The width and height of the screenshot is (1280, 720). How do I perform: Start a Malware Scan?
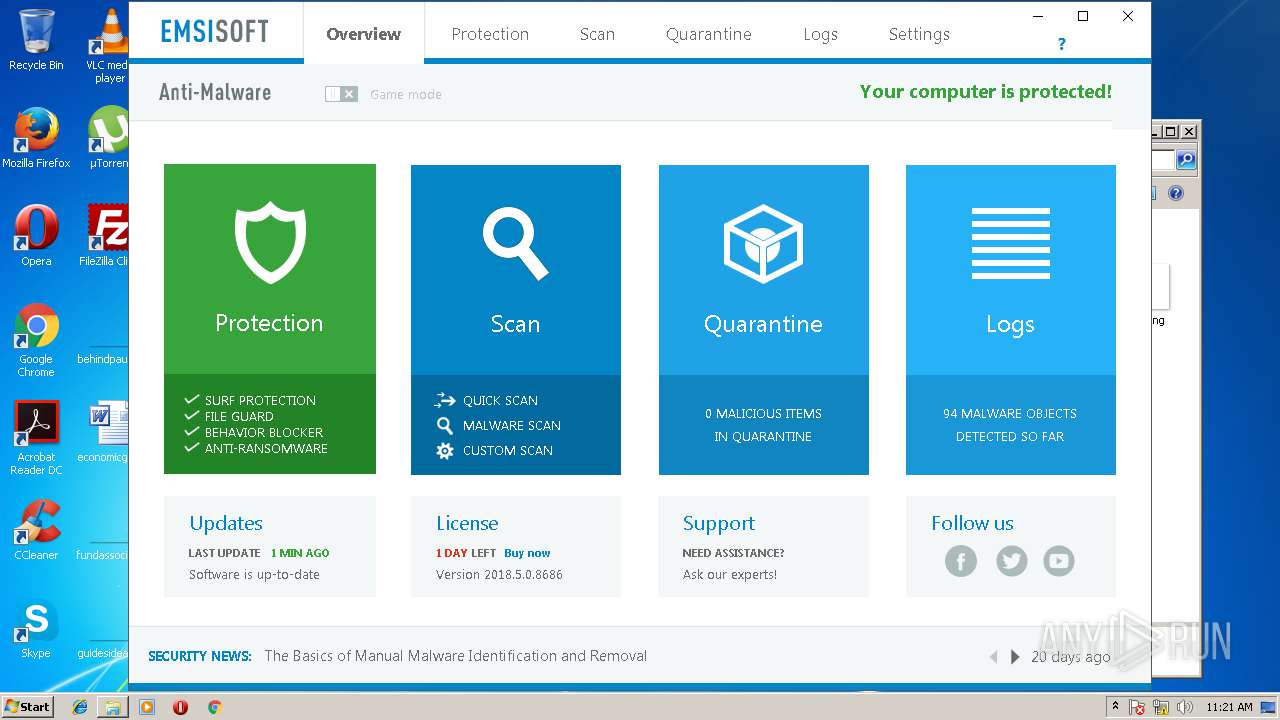coord(498,425)
